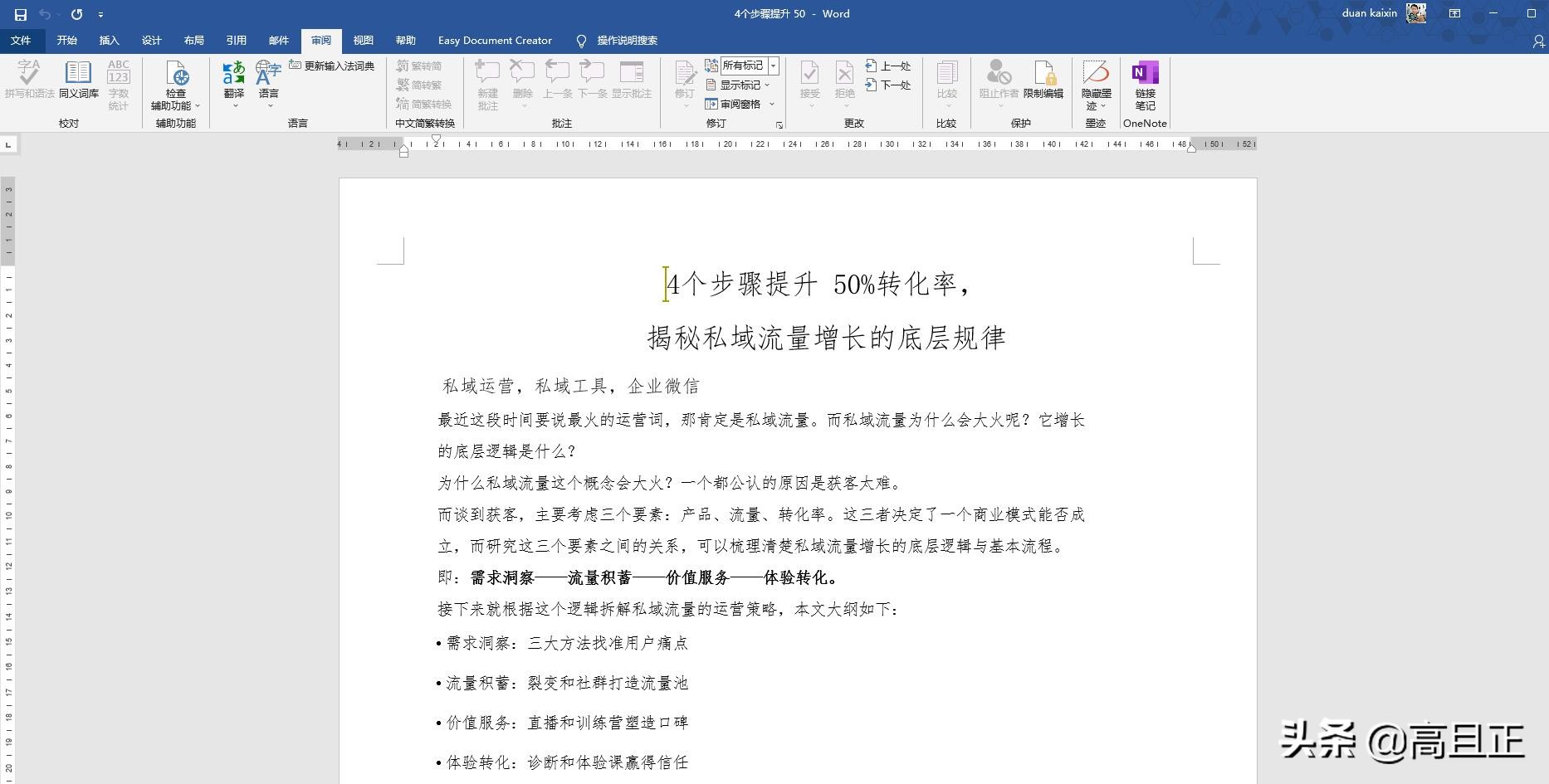The height and width of the screenshot is (784, 1549).
Task: Click 更新输入法词典 to update IME dictionary
Action: (x=333, y=65)
